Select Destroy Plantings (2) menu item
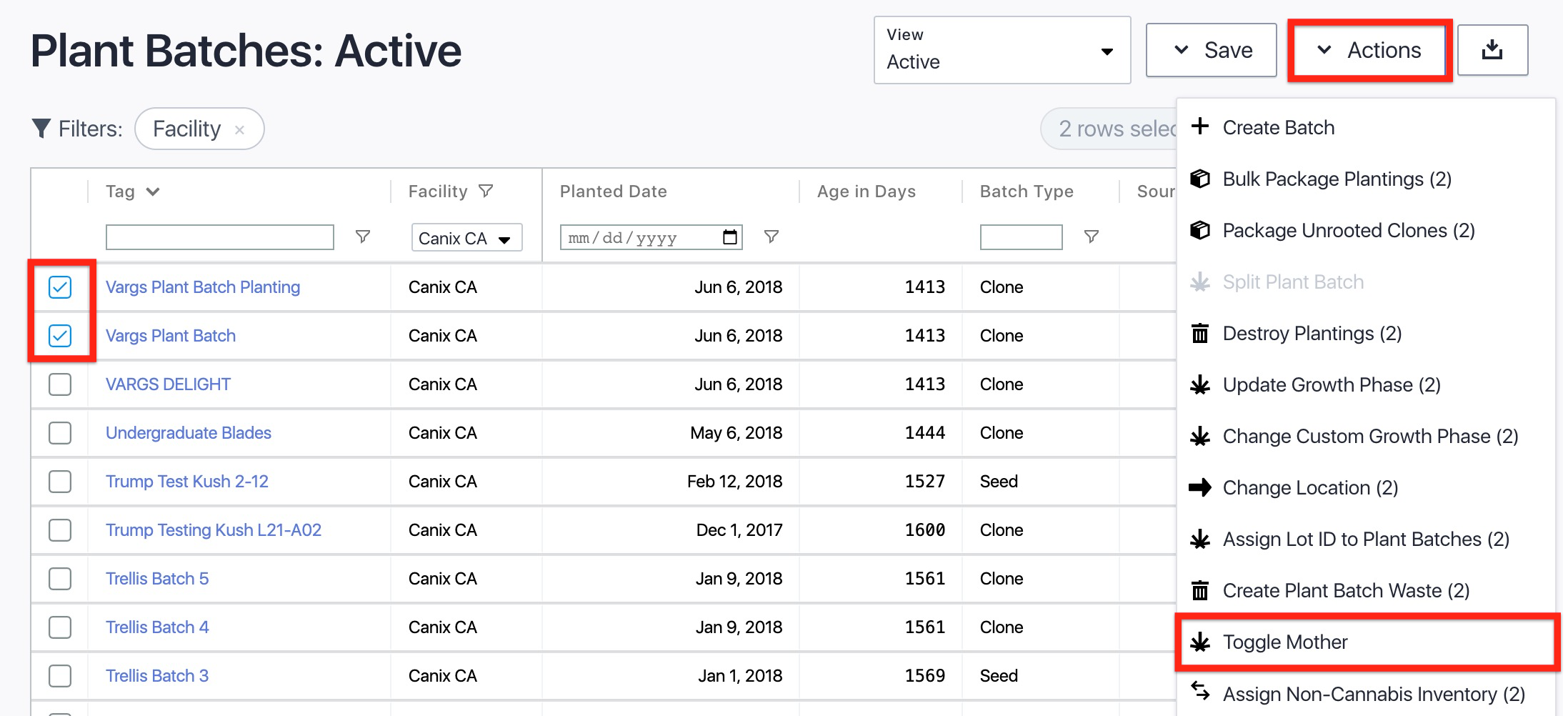The height and width of the screenshot is (716, 1568). (1312, 334)
